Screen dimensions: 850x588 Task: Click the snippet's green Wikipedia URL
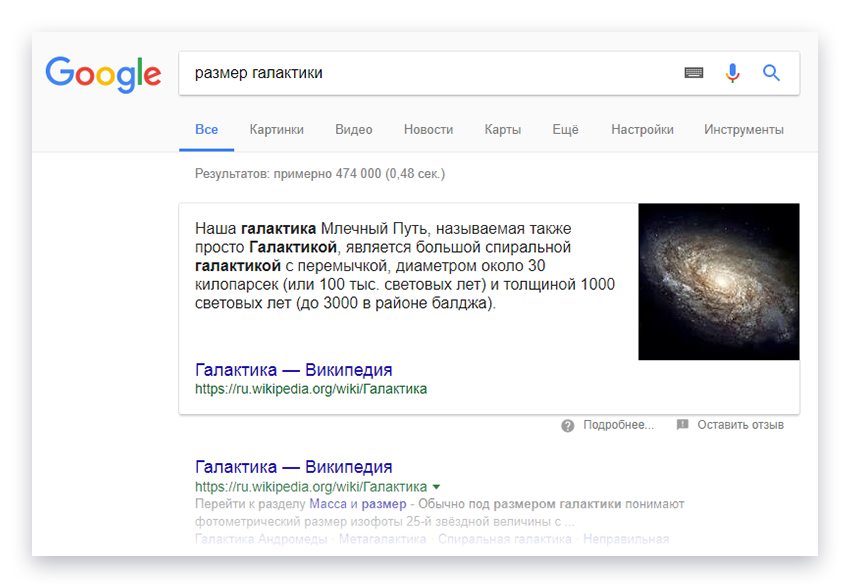coord(311,389)
